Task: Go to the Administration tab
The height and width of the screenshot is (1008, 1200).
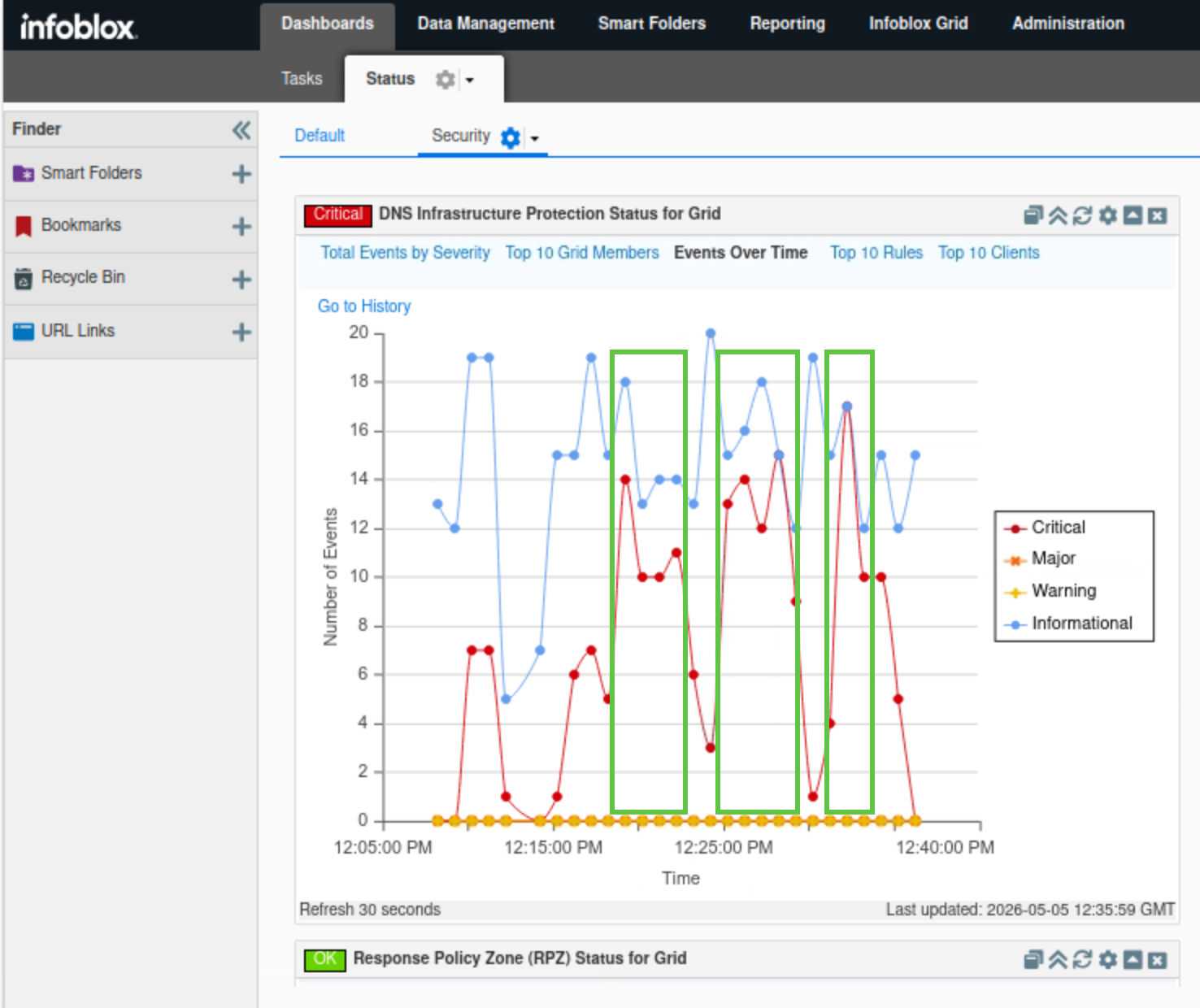Action: (1068, 24)
